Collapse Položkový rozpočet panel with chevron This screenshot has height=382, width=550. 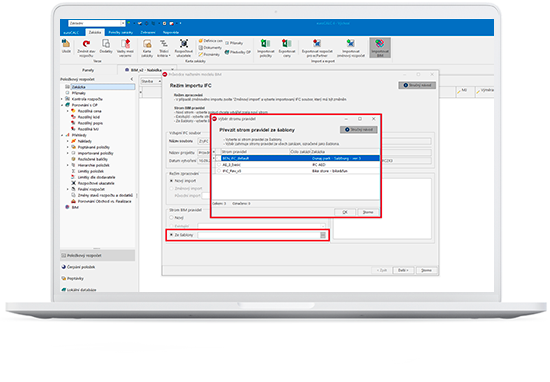(x=132, y=79)
